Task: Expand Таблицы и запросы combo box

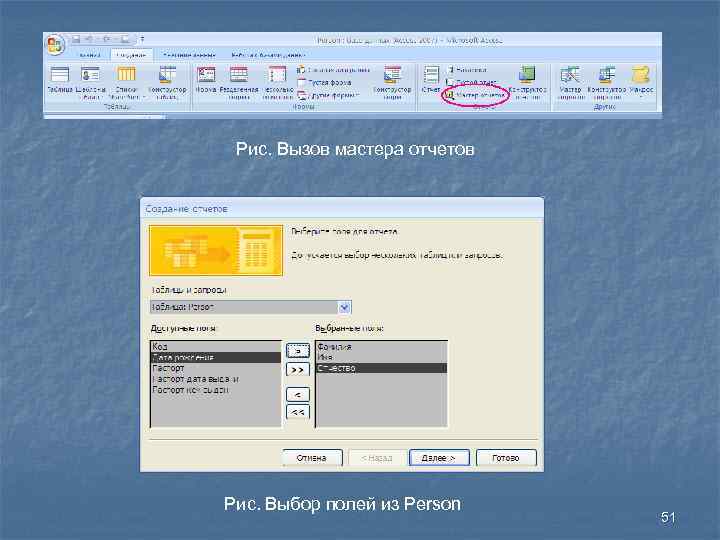Action: click(344, 307)
